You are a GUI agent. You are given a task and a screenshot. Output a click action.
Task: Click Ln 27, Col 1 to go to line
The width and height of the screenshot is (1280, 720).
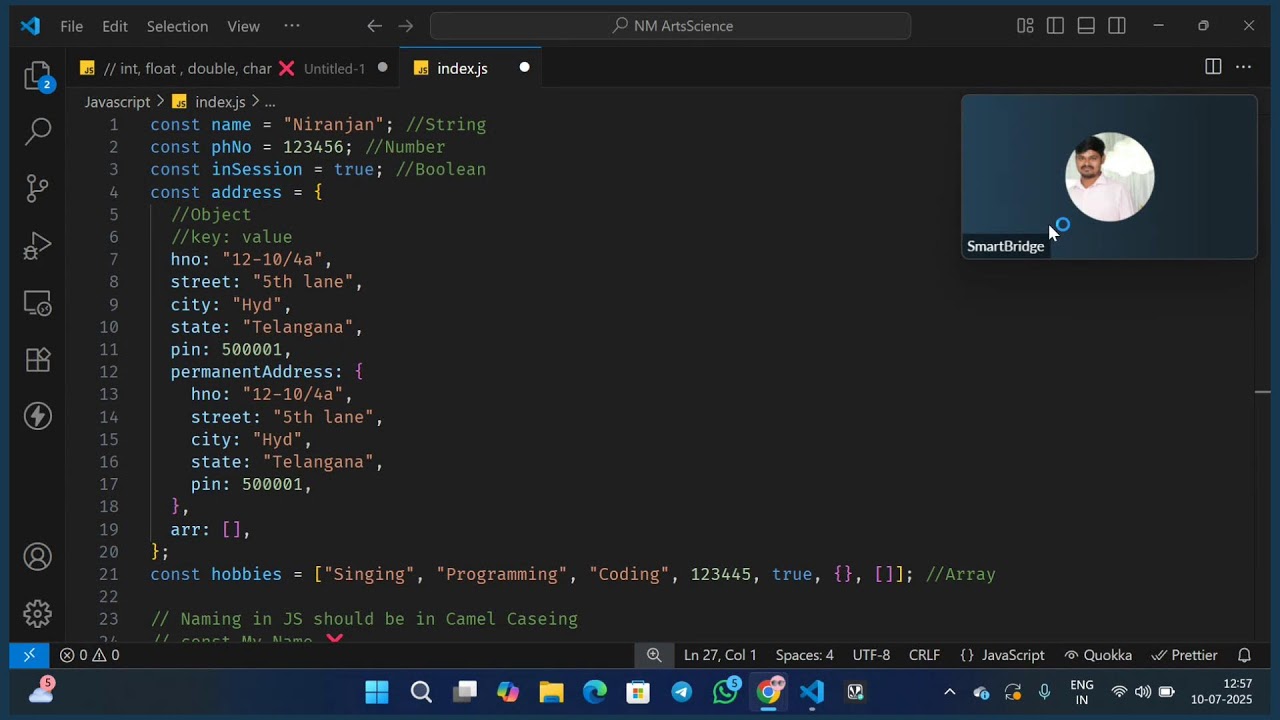click(720, 655)
